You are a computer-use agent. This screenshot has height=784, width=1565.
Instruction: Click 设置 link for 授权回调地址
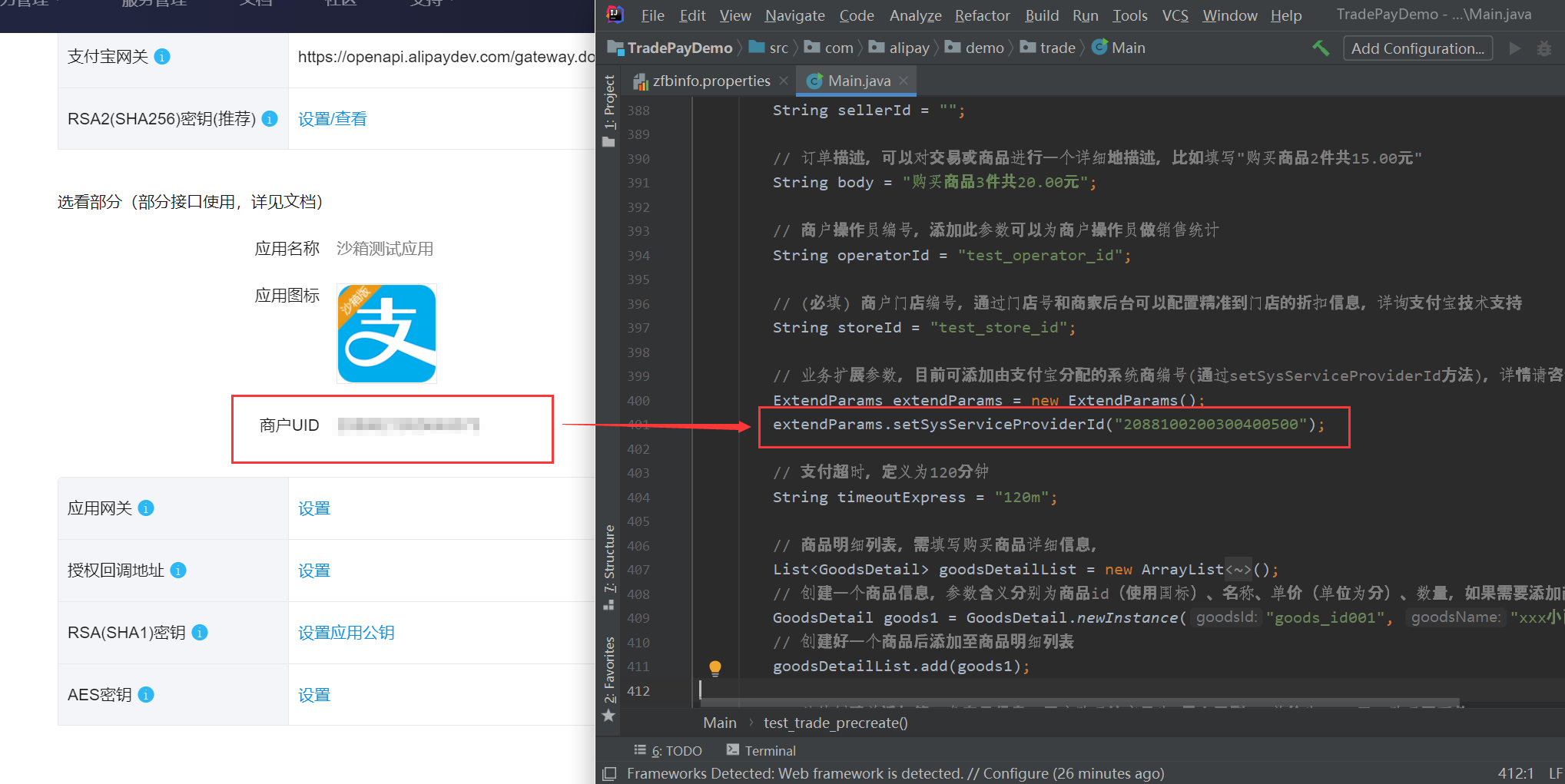(x=314, y=571)
